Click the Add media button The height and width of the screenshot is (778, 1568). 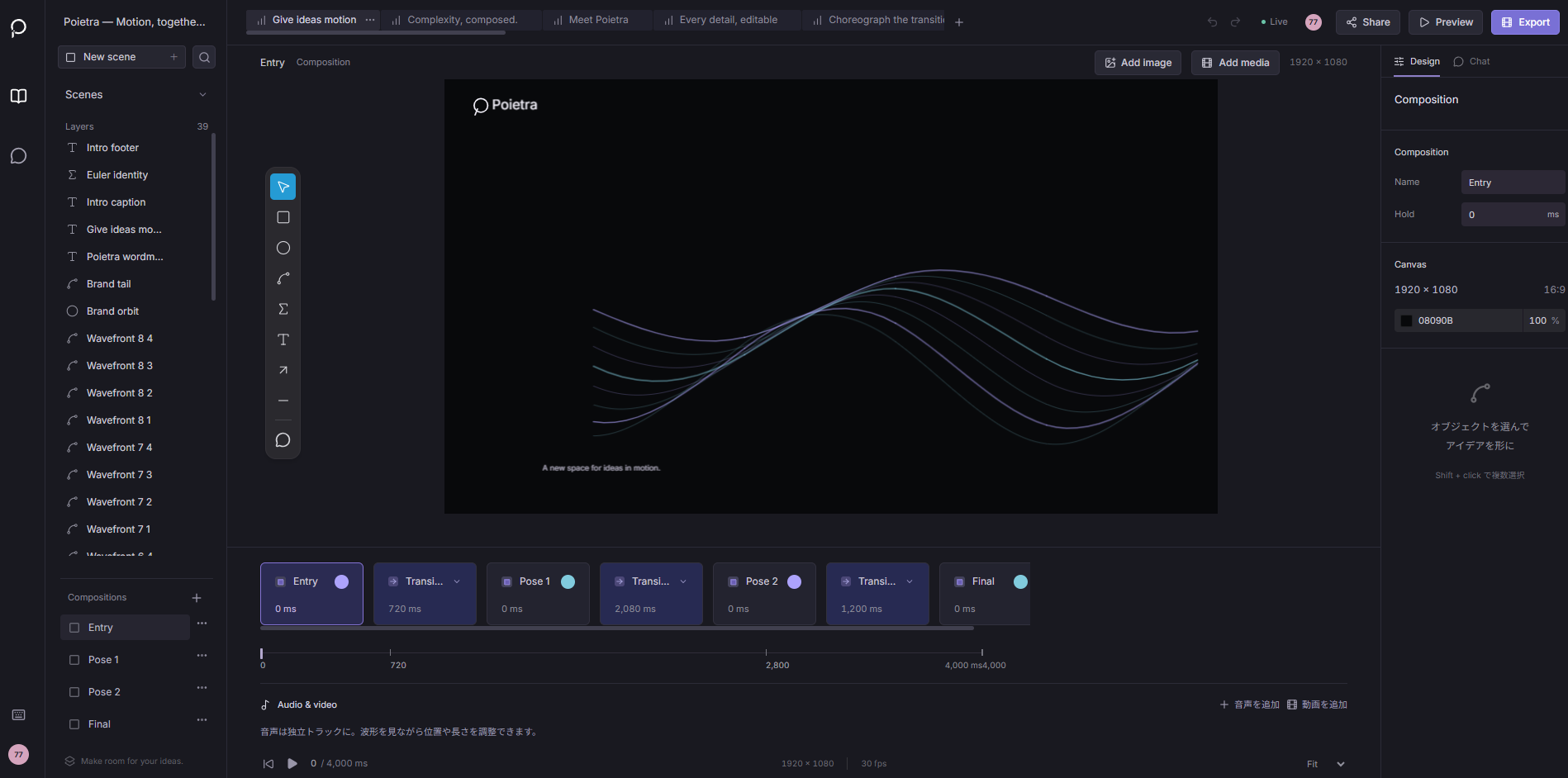(1235, 63)
